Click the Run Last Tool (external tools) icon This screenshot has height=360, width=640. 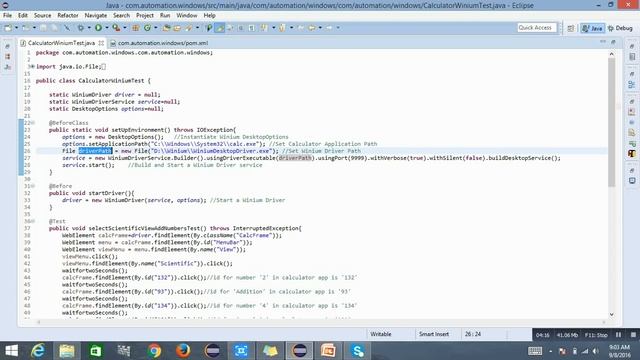116,28
